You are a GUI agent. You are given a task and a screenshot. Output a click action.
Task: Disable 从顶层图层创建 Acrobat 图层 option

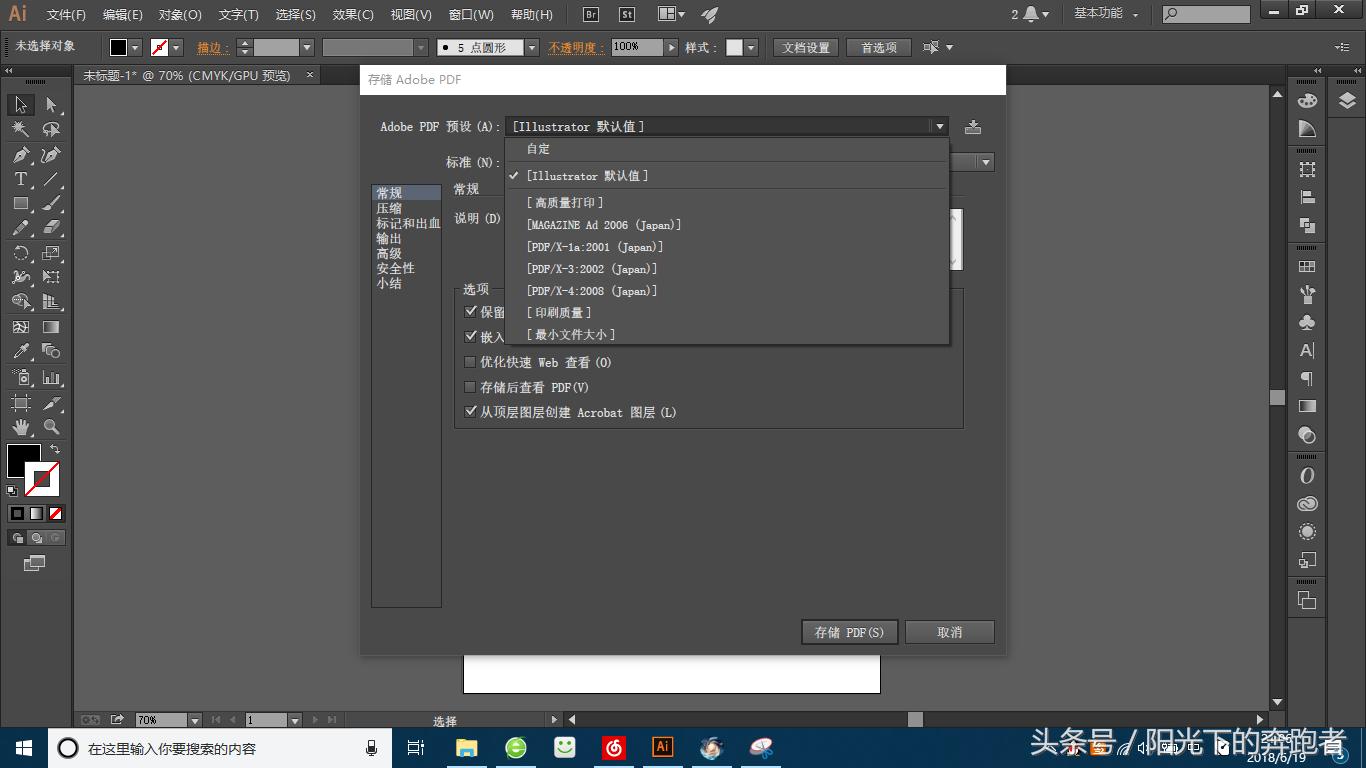[x=470, y=411]
